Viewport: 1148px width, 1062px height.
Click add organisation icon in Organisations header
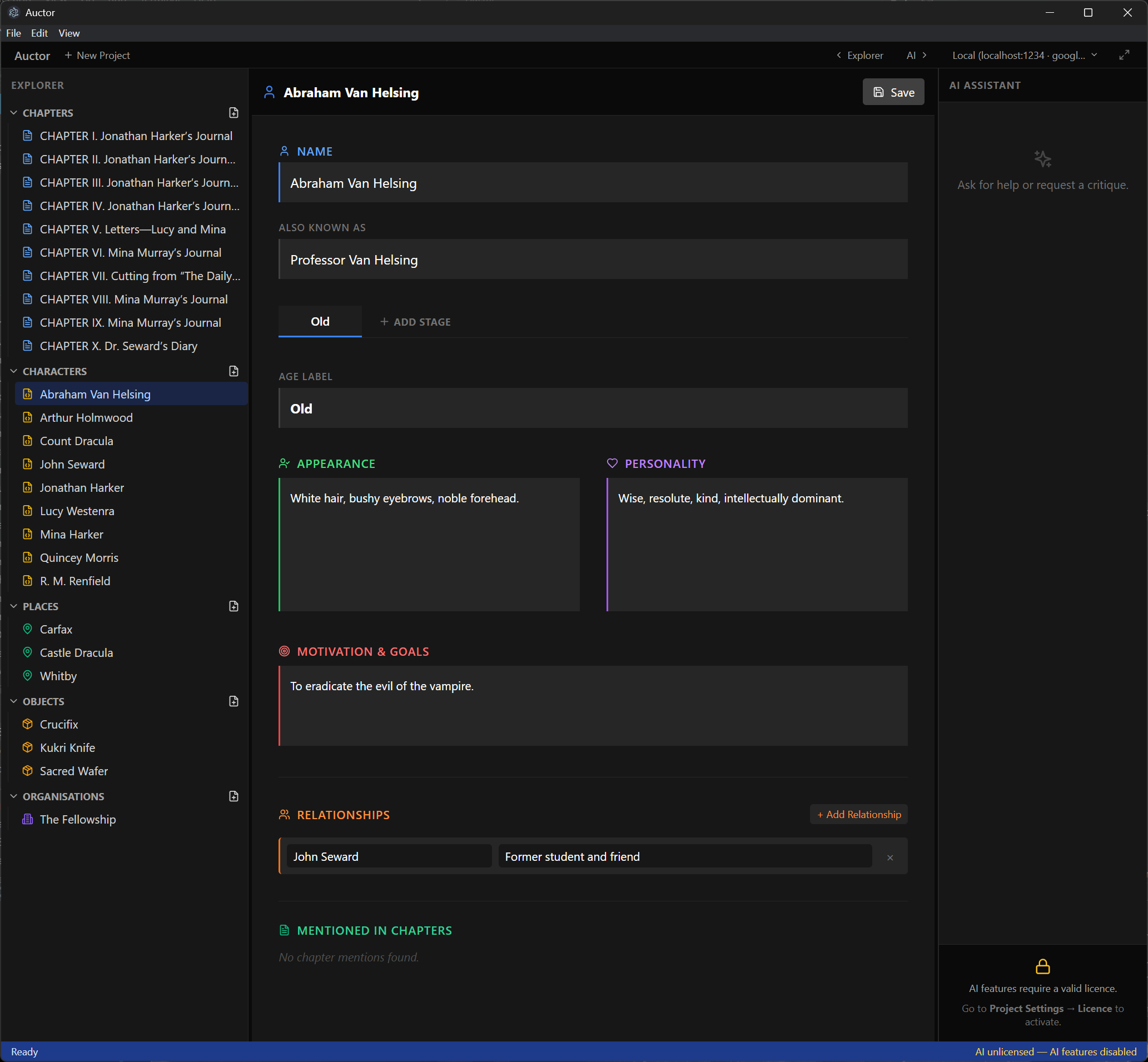coord(233,796)
